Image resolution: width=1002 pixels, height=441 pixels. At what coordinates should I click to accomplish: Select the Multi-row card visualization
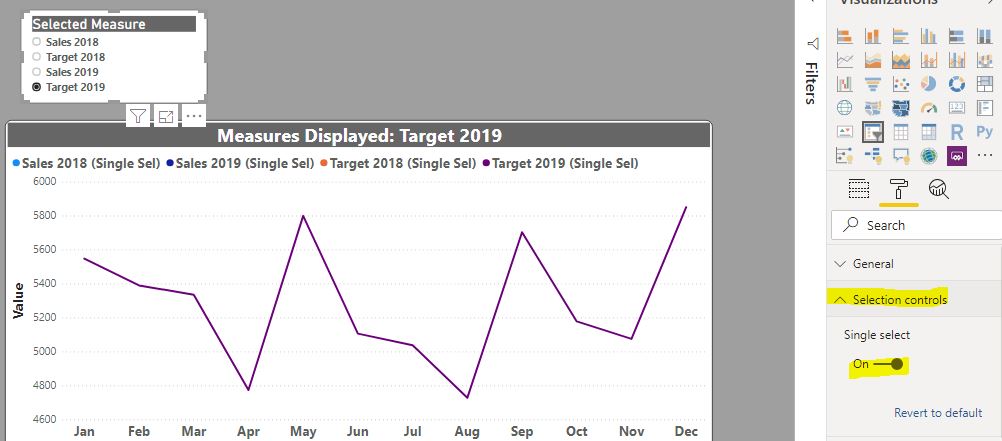[985, 108]
